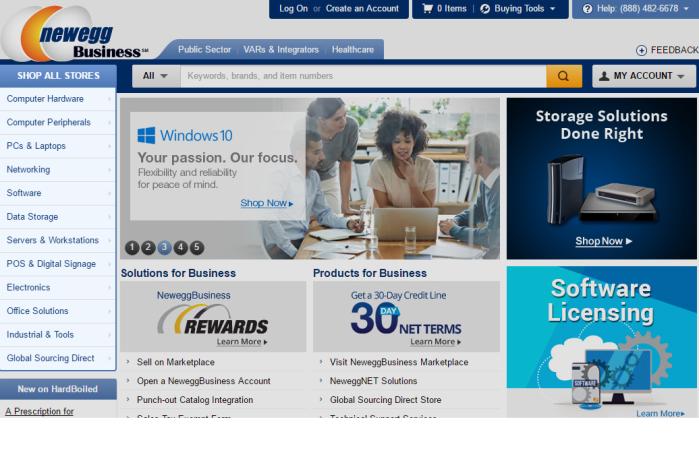
Task: Click the Feedback plus icon
Action: click(x=641, y=50)
